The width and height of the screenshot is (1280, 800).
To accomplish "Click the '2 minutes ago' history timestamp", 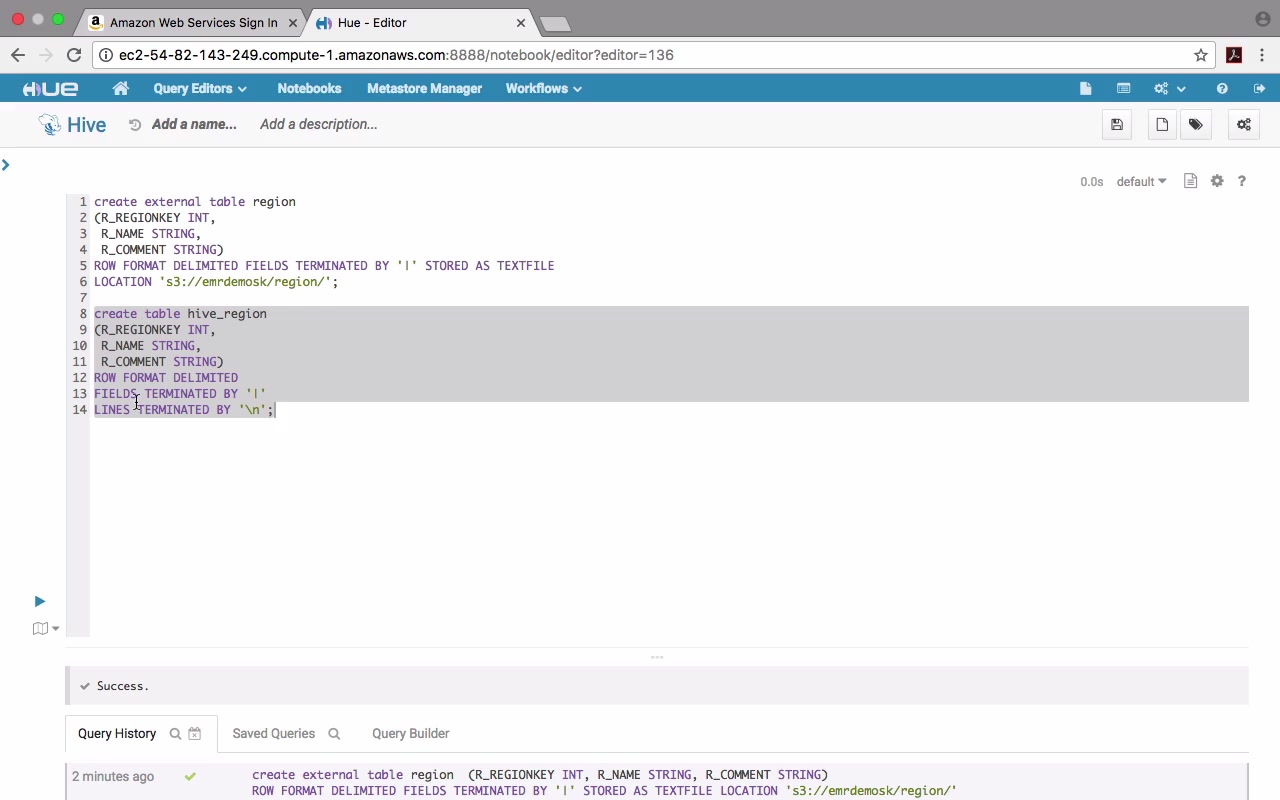I will click(113, 776).
